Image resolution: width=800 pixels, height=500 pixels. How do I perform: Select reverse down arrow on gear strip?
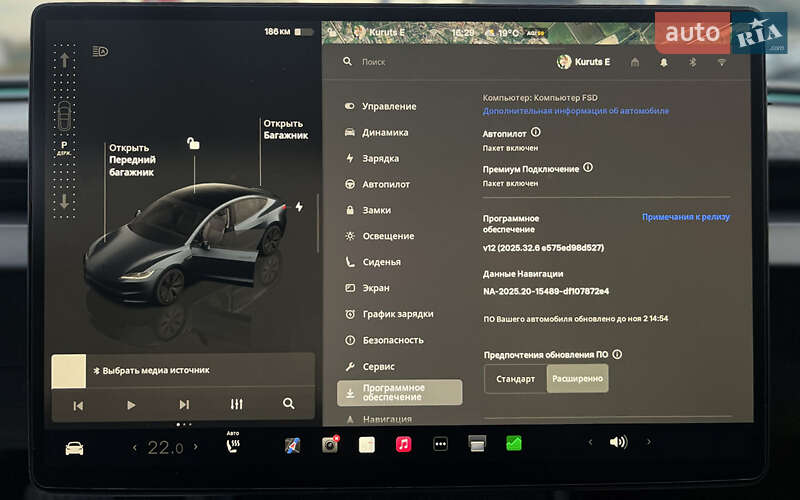click(64, 201)
